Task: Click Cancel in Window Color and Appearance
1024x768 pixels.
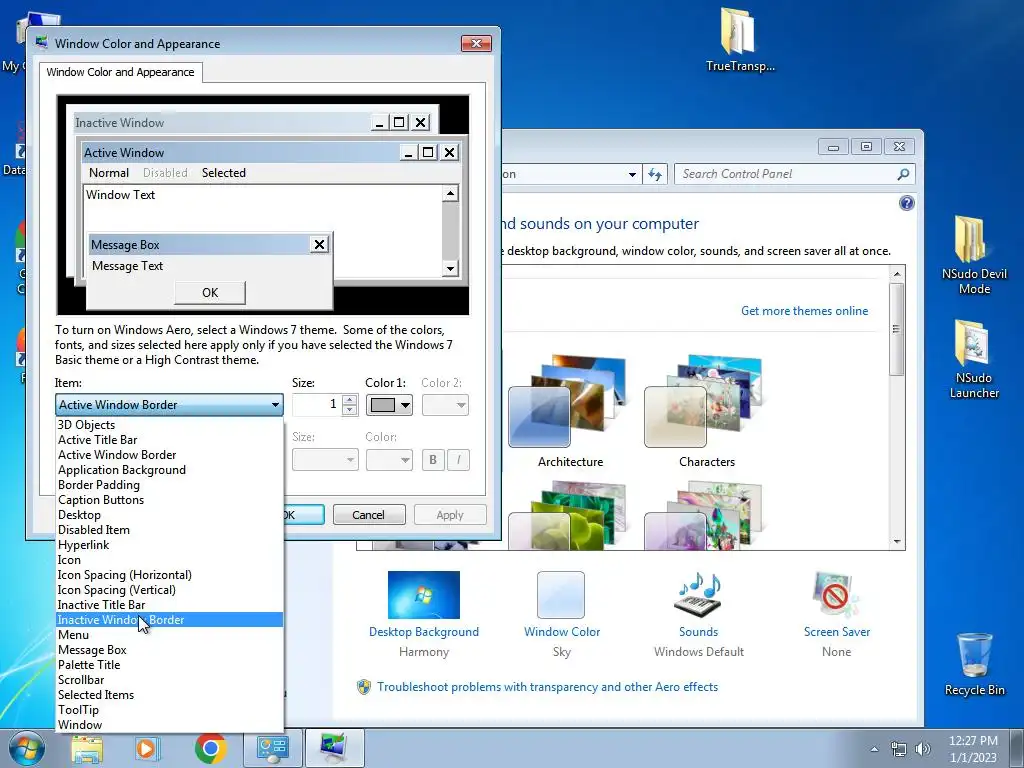Action: click(x=369, y=515)
